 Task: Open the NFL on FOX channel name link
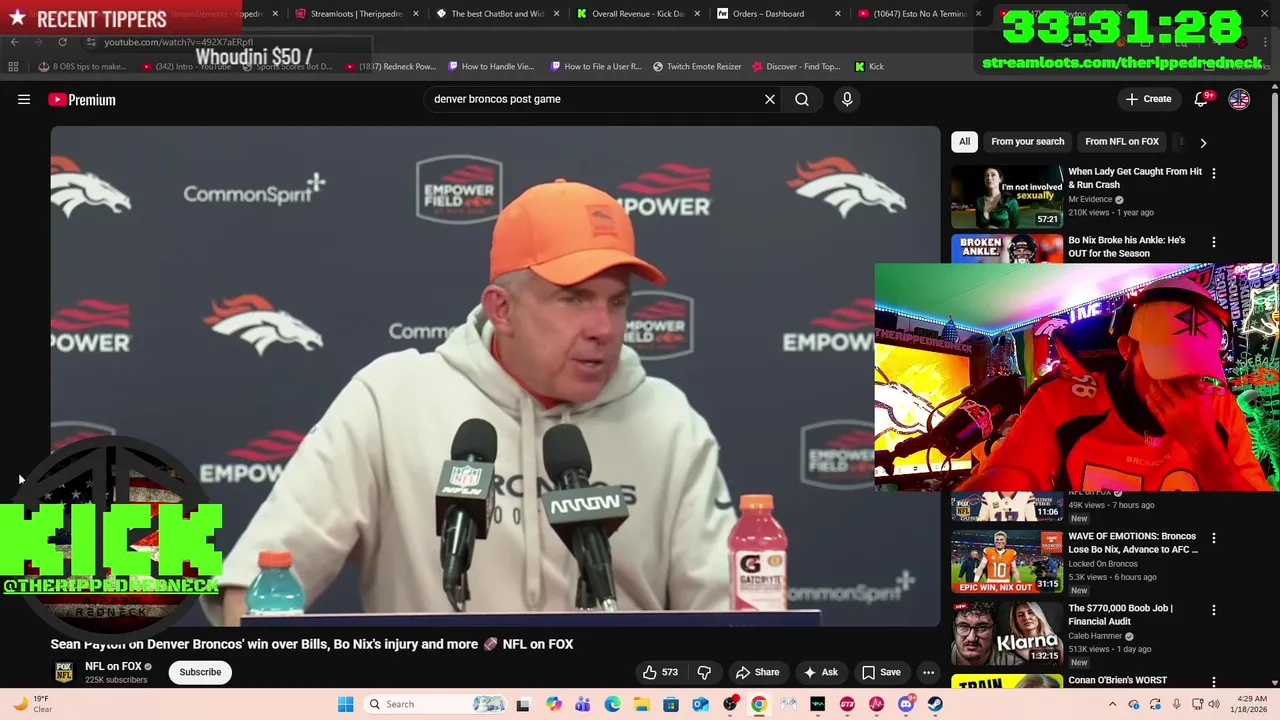[x=113, y=666]
